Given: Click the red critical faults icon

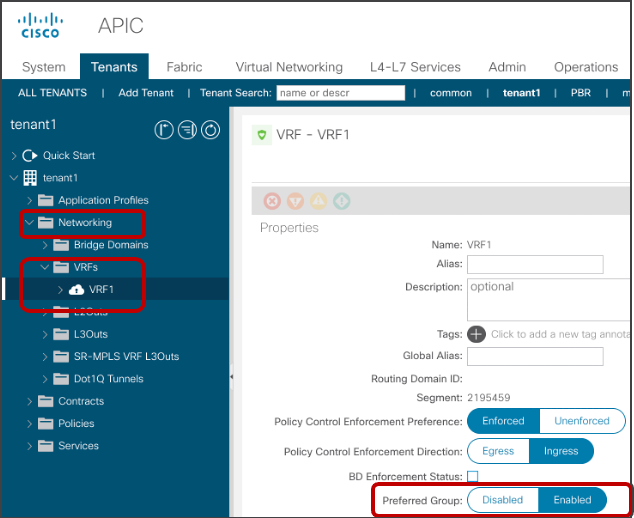Looking at the screenshot, I should 272,201.
